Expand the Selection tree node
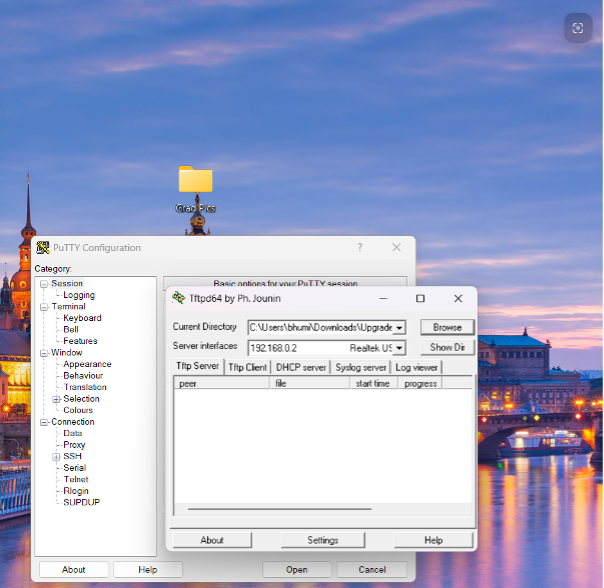This screenshot has width=604, height=588. tap(56, 399)
